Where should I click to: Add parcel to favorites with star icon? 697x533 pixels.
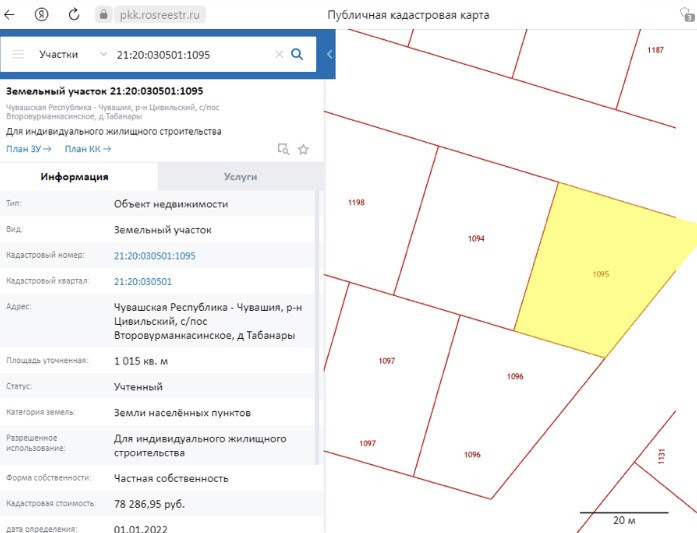coord(303,149)
